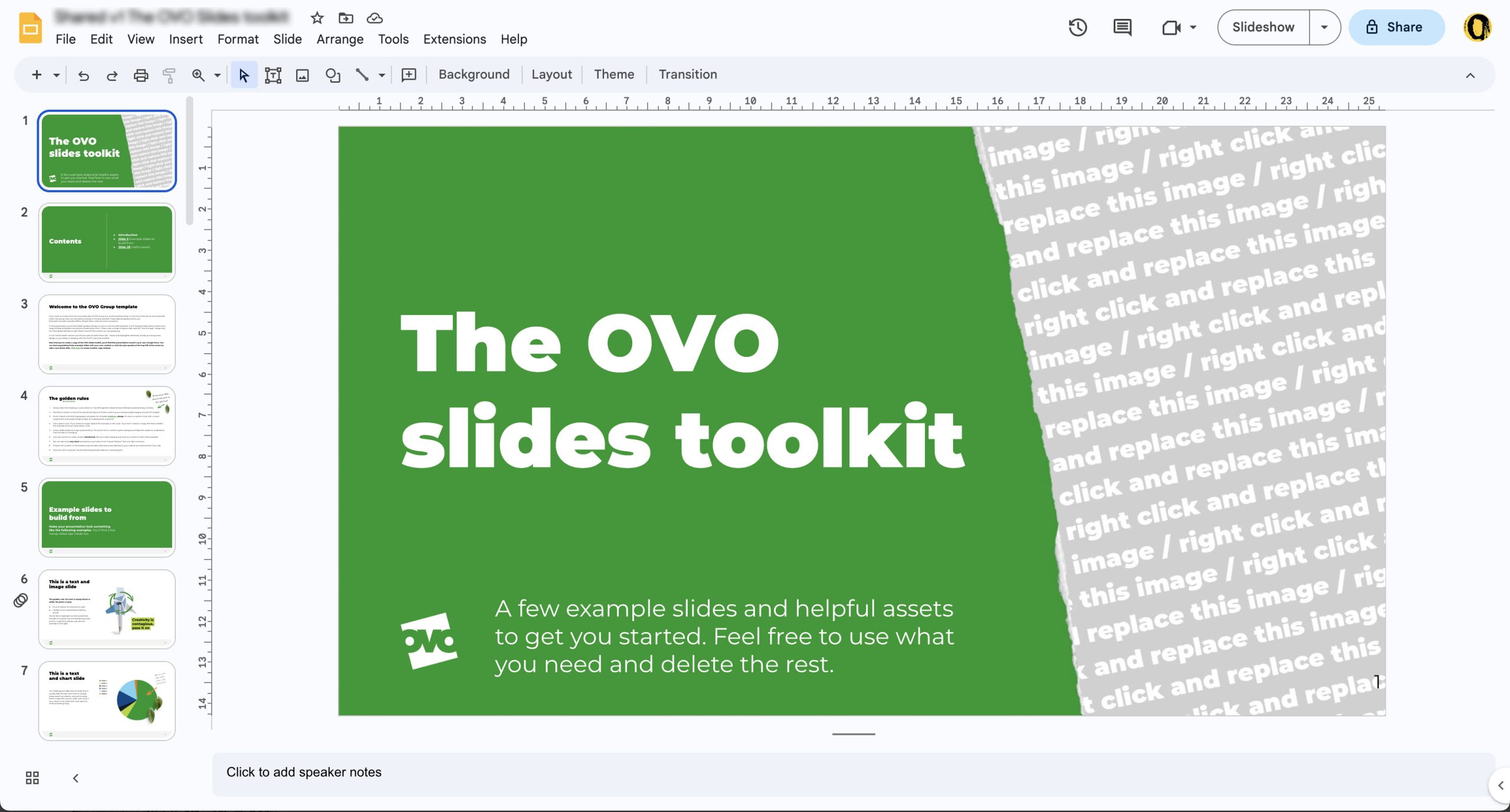Start the Slideshow
This screenshot has height=812, width=1510.
tap(1263, 27)
